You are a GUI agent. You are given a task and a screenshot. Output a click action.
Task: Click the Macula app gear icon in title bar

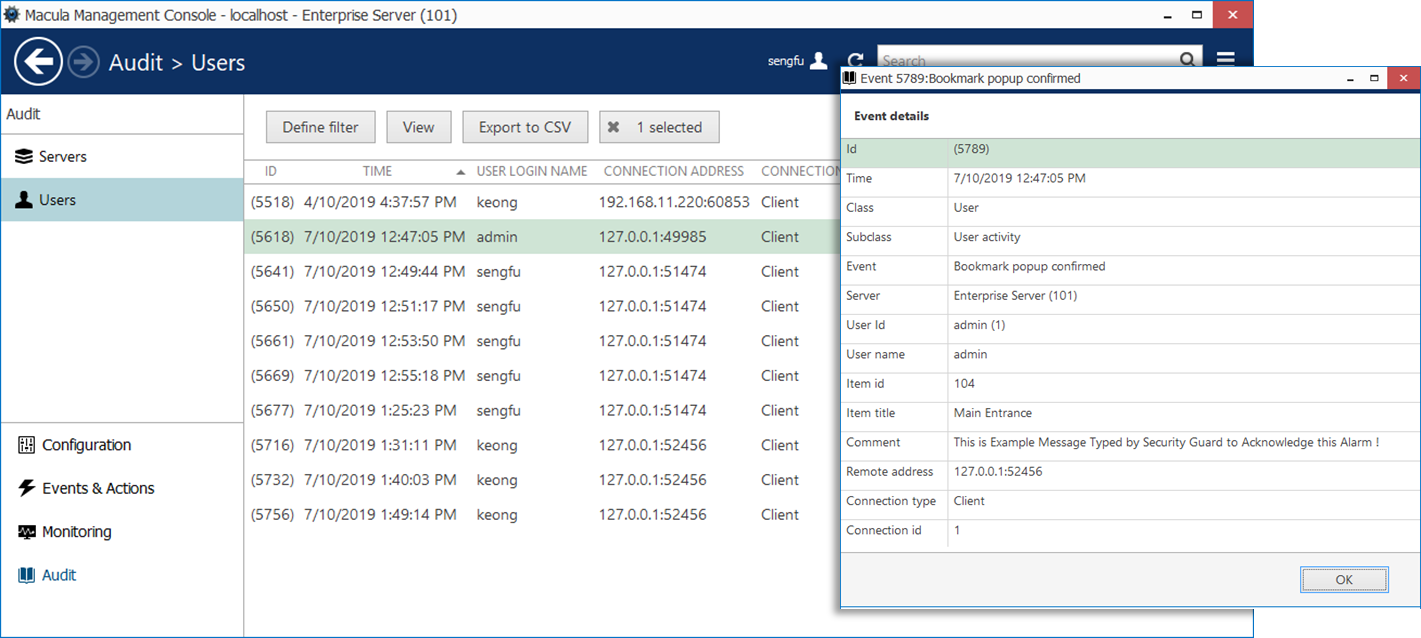click(11, 14)
